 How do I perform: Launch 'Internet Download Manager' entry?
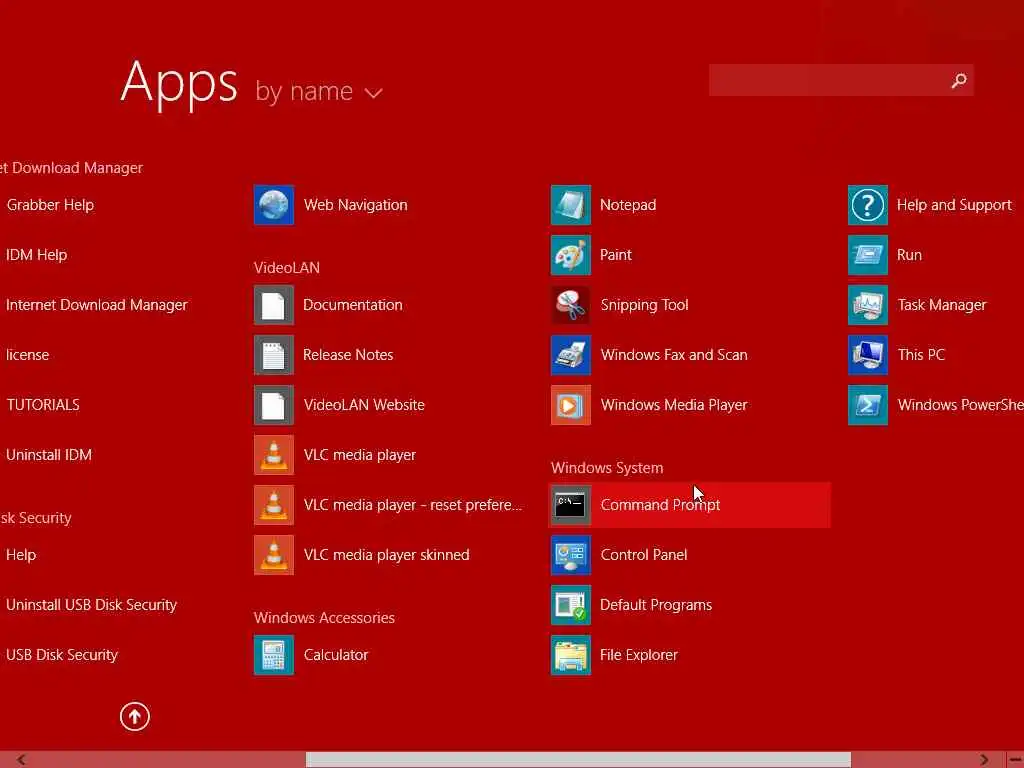click(x=97, y=305)
